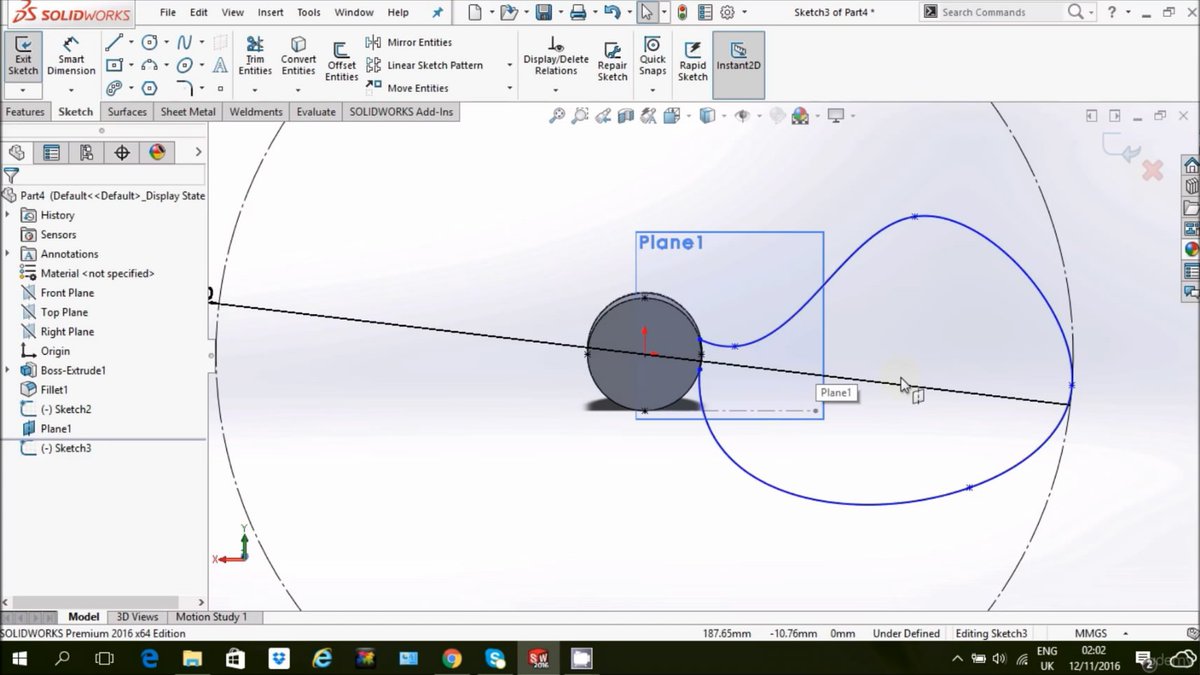
Task: Open Display/Delete Relations
Action: [x=556, y=57]
